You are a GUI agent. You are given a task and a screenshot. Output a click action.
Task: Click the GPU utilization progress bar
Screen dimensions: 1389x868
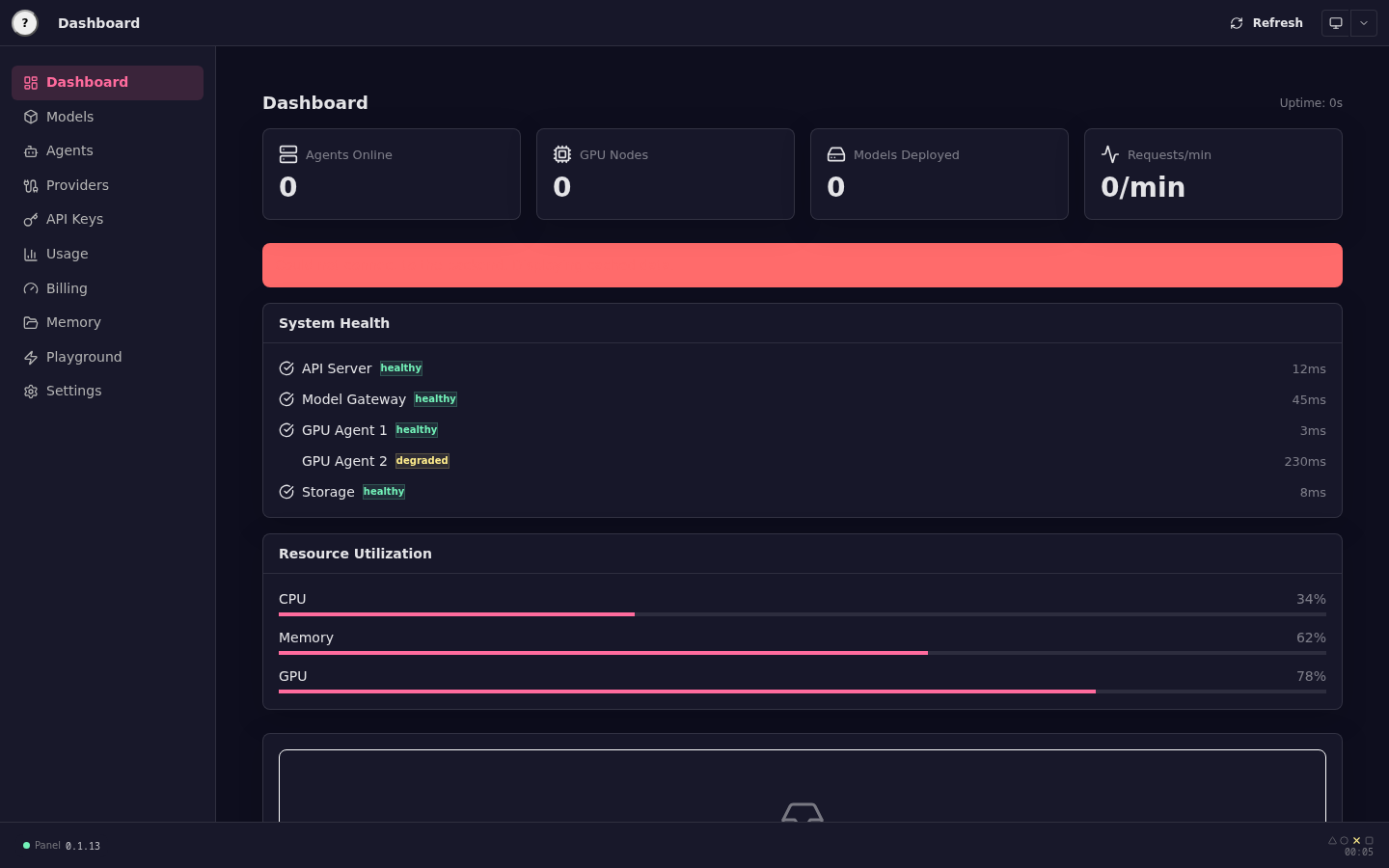click(x=803, y=692)
